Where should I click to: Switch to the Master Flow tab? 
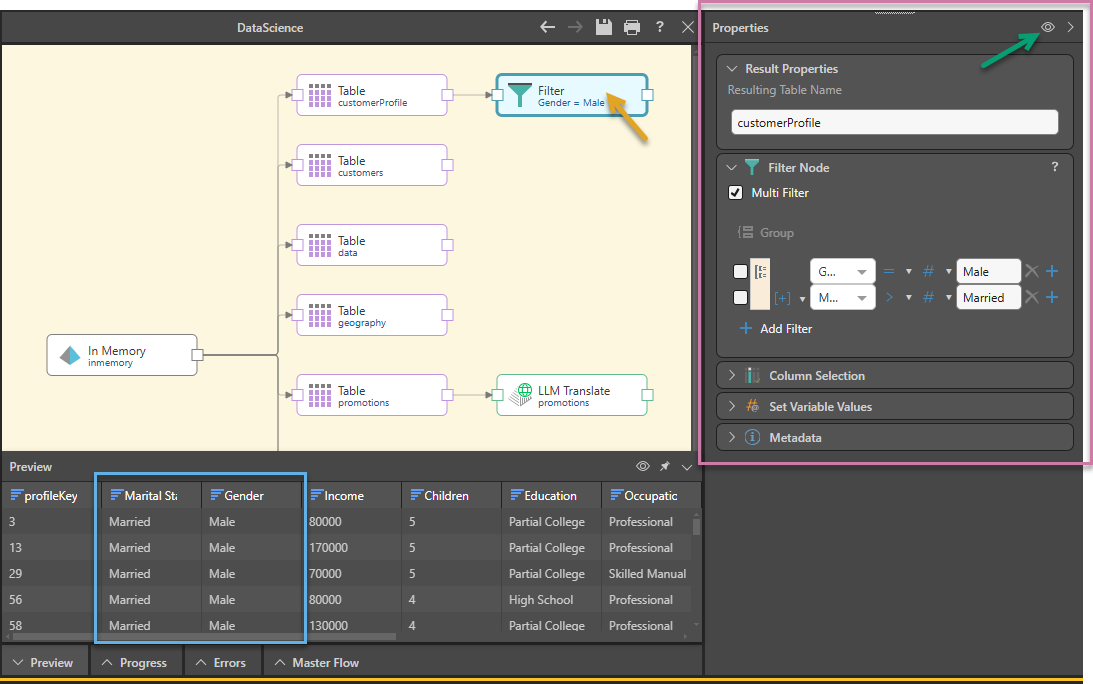(316, 662)
